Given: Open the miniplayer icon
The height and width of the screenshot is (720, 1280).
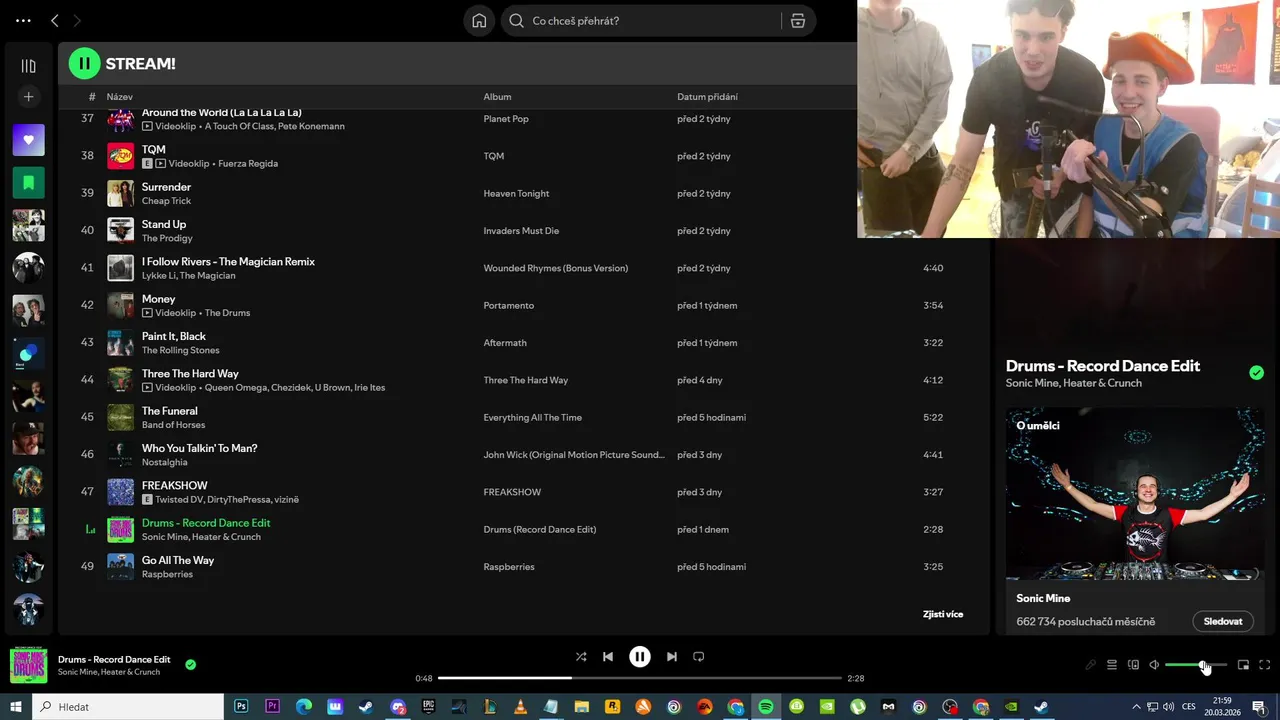Looking at the screenshot, I should pos(1243,665).
